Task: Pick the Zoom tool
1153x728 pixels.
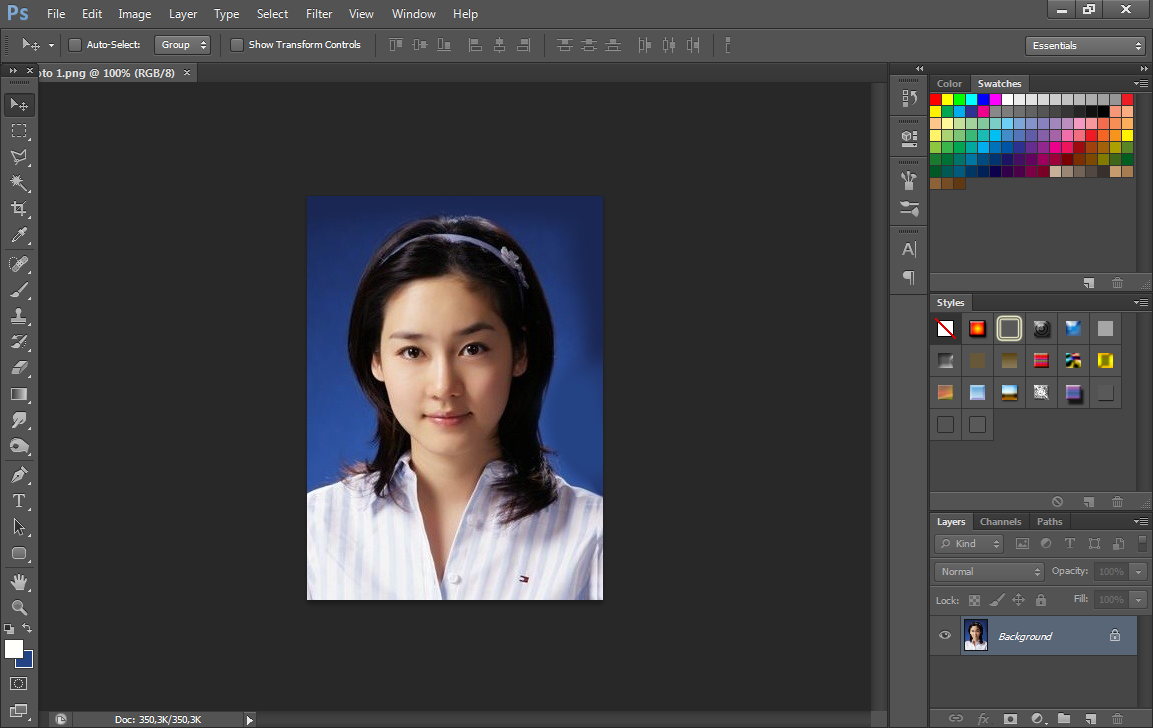Action: coord(19,607)
